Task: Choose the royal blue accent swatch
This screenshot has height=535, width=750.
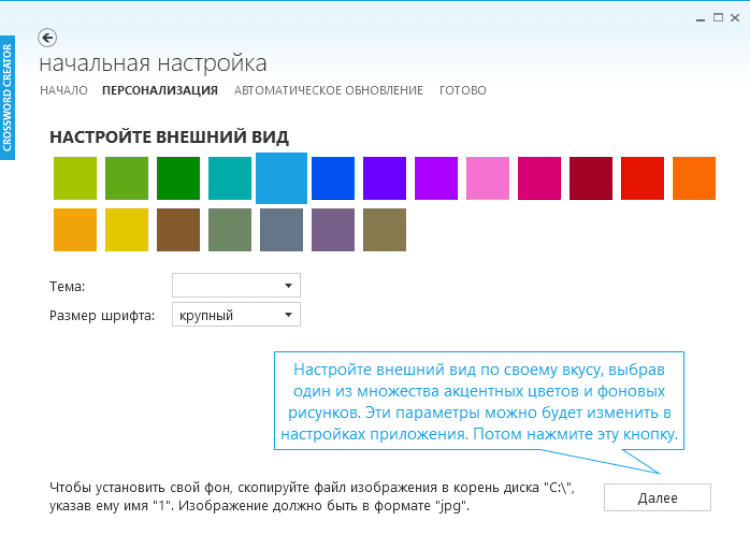Action: [333, 178]
